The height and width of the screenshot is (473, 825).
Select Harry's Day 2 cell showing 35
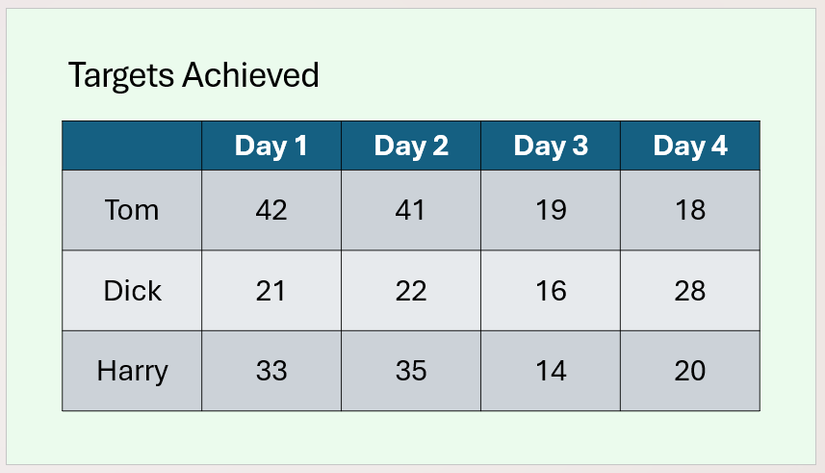tap(411, 371)
